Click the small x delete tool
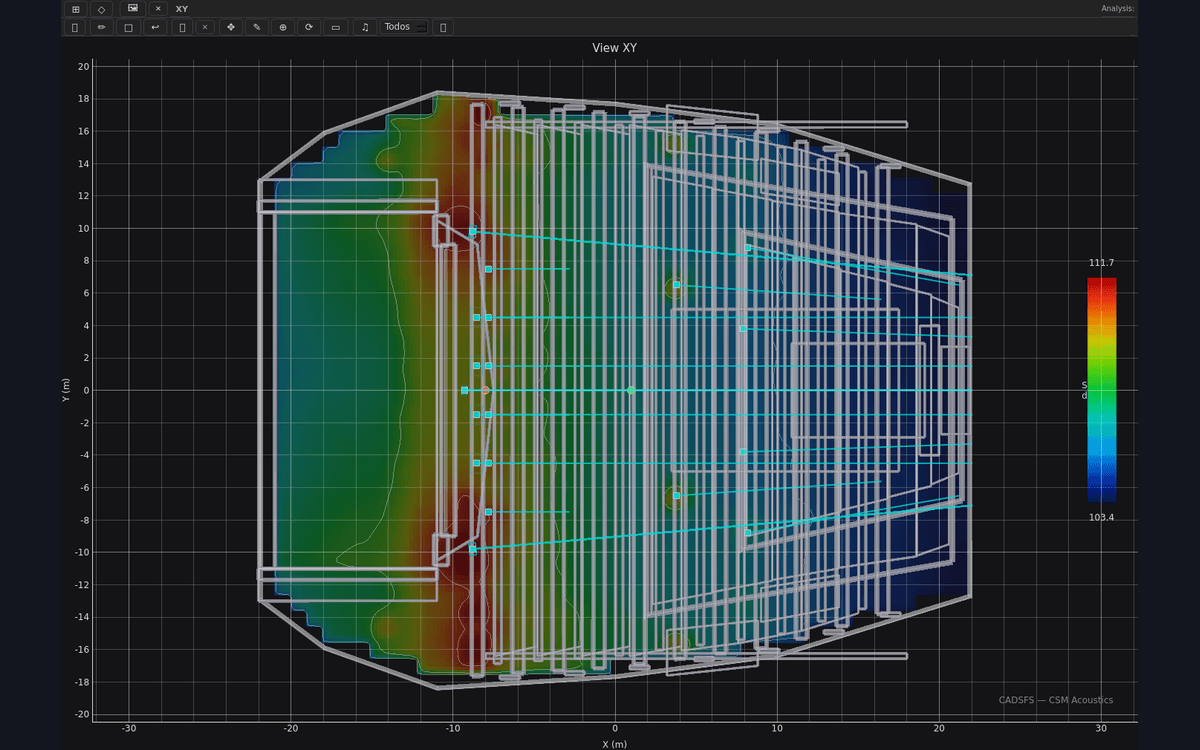The height and width of the screenshot is (750, 1200). coord(205,27)
